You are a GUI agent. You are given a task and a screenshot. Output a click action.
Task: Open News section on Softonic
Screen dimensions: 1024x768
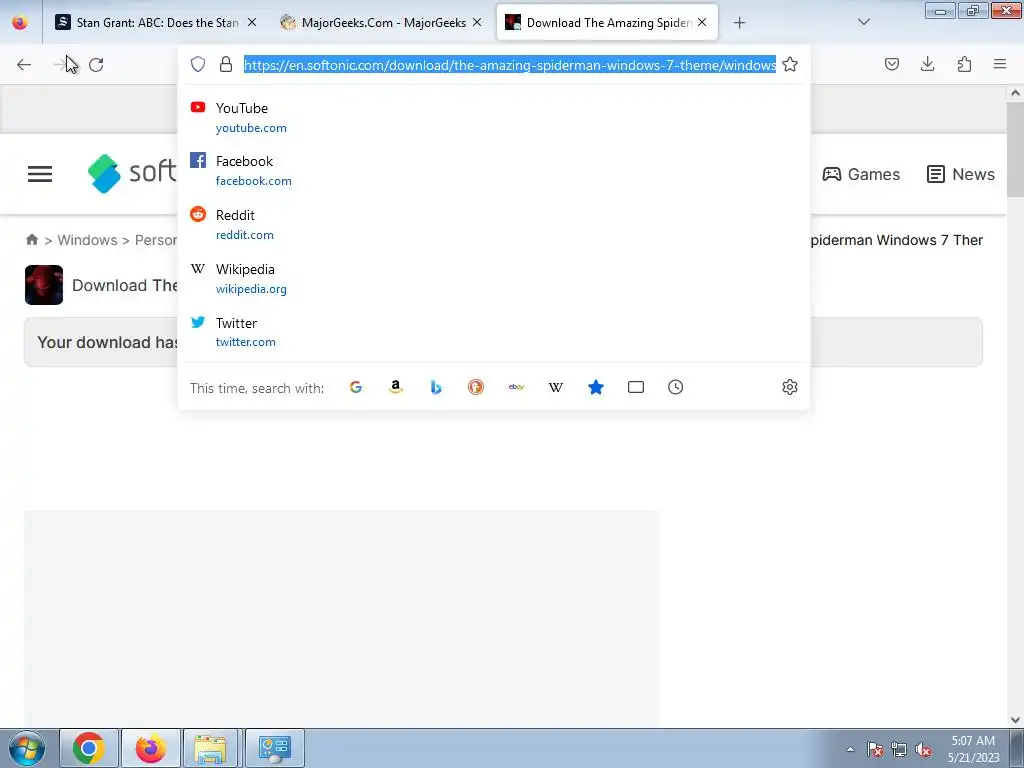pyautogui.click(x=961, y=174)
